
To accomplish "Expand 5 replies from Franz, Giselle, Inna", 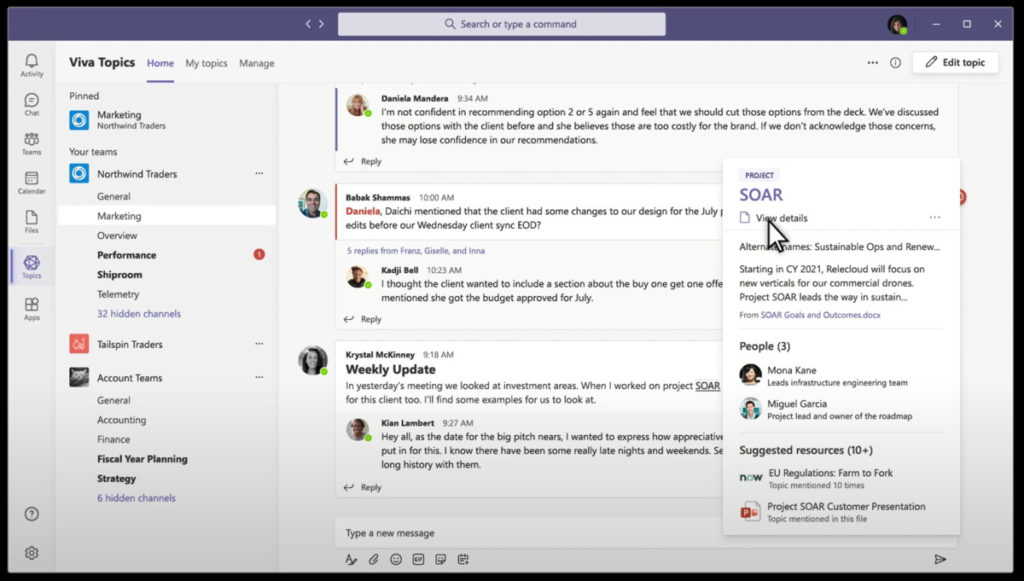I will pos(415,251).
